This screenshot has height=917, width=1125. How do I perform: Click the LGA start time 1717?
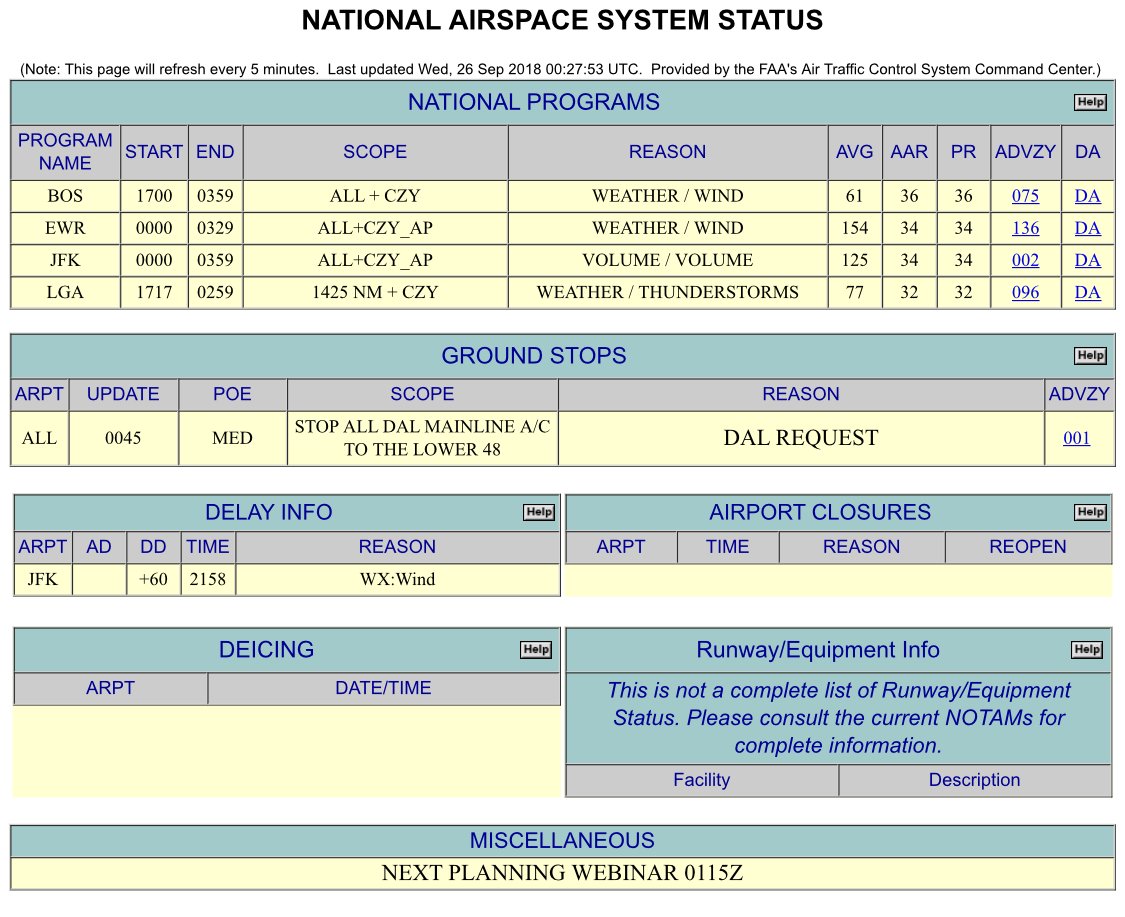pyautogui.click(x=154, y=293)
